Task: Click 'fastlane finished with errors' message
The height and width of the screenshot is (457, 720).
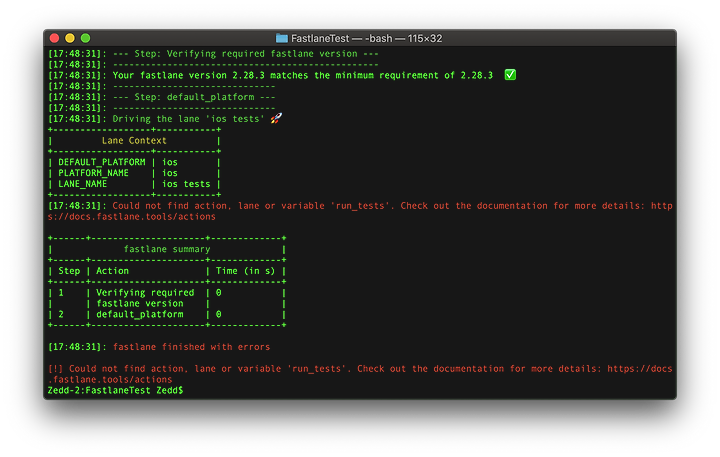Action: 191,347
